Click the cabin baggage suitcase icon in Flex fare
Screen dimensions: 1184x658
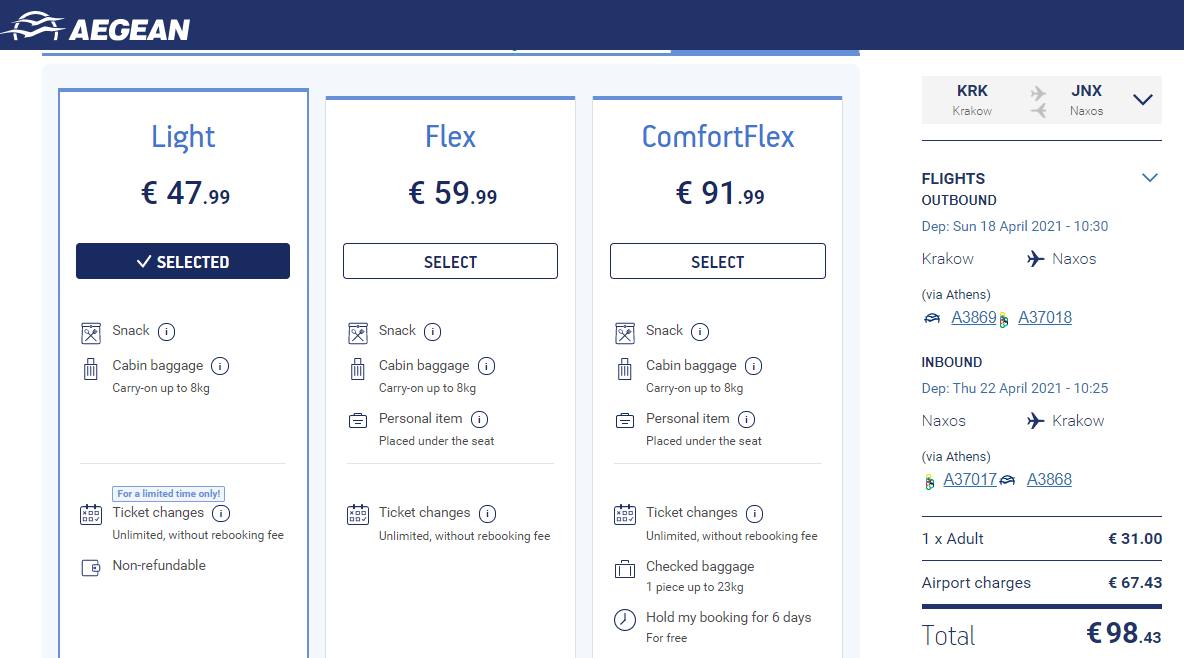pyautogui.click(x=358, y=369)
